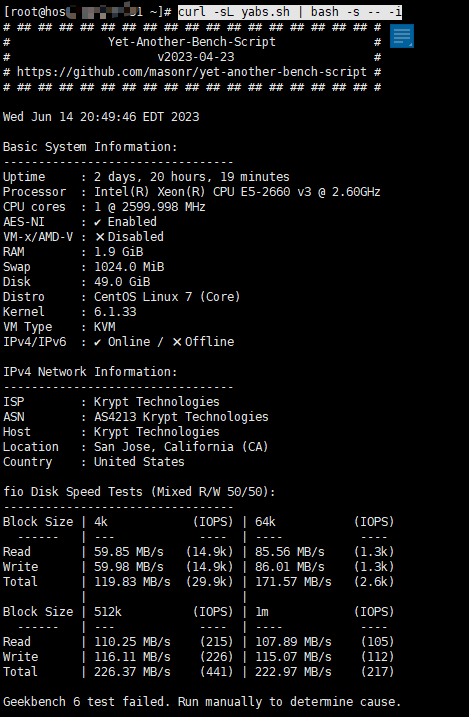Click the San Jose, California location value

coord(181,447)
